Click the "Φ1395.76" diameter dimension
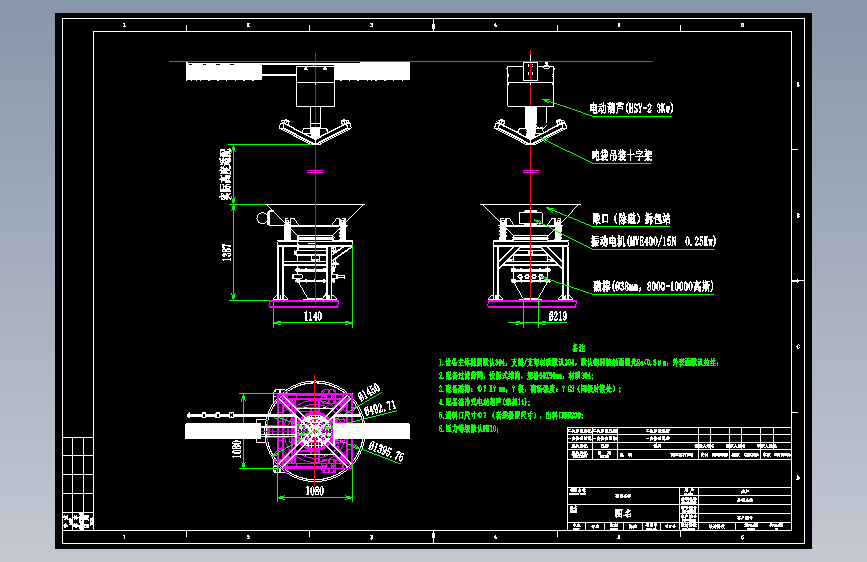This screenshot has width=867, height=562. click(x=386, y=451)
